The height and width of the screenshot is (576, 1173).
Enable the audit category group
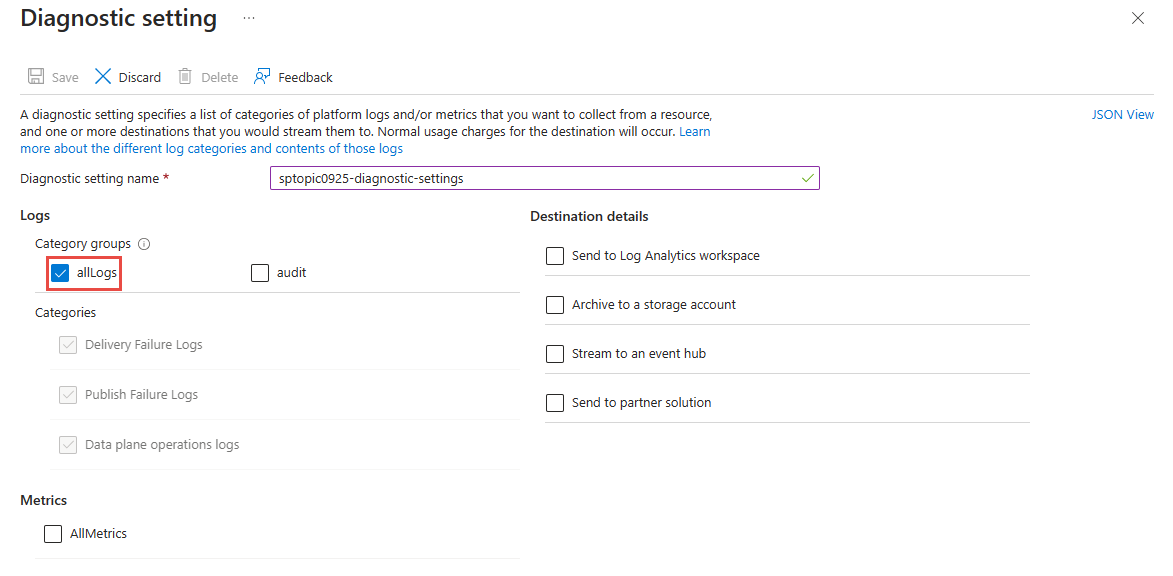click(x=260, y=272)
